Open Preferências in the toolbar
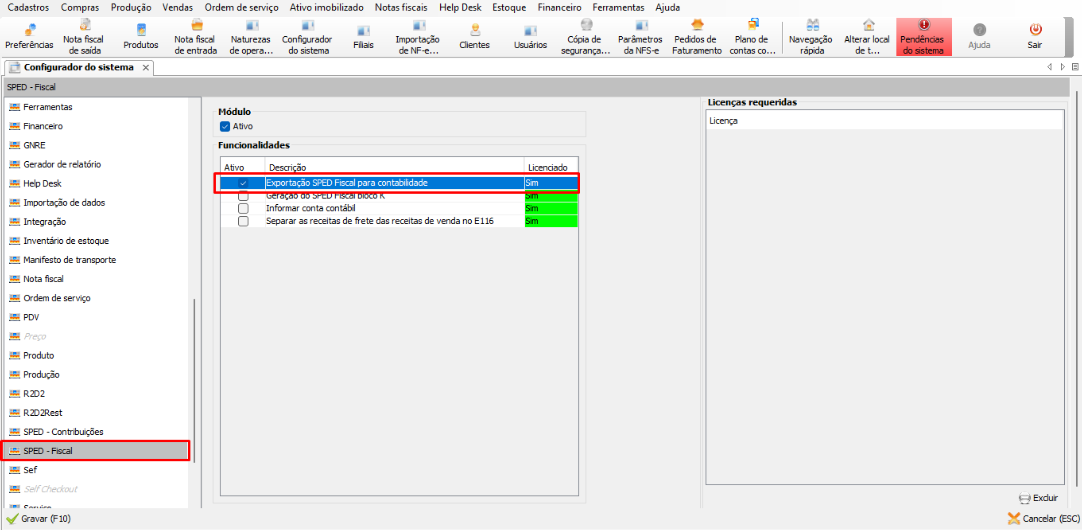 [x=29, y=36]
